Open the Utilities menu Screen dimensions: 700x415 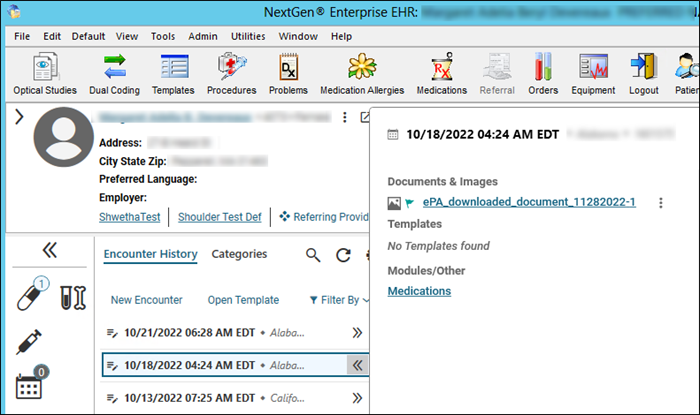click(x=248, y=36)
